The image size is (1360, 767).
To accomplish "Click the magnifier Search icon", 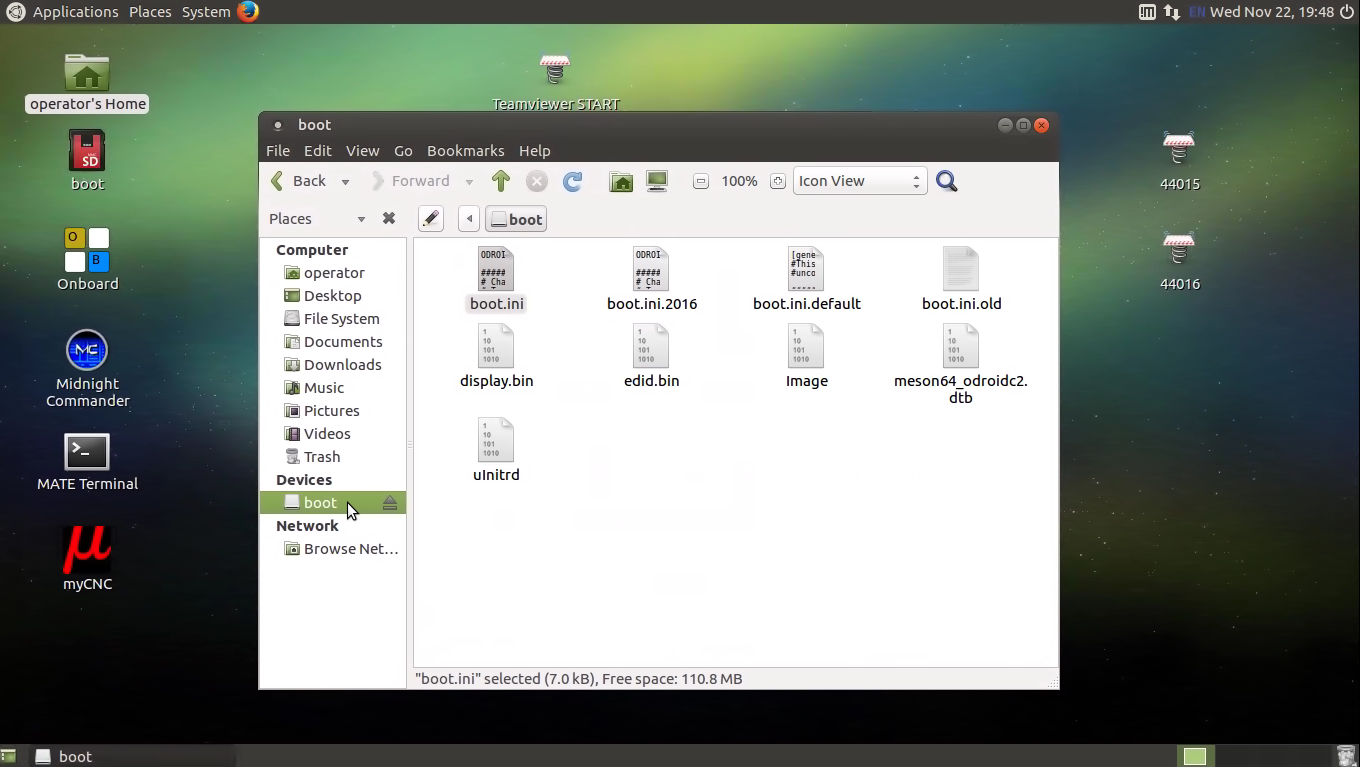I will [x=946, y=181].
